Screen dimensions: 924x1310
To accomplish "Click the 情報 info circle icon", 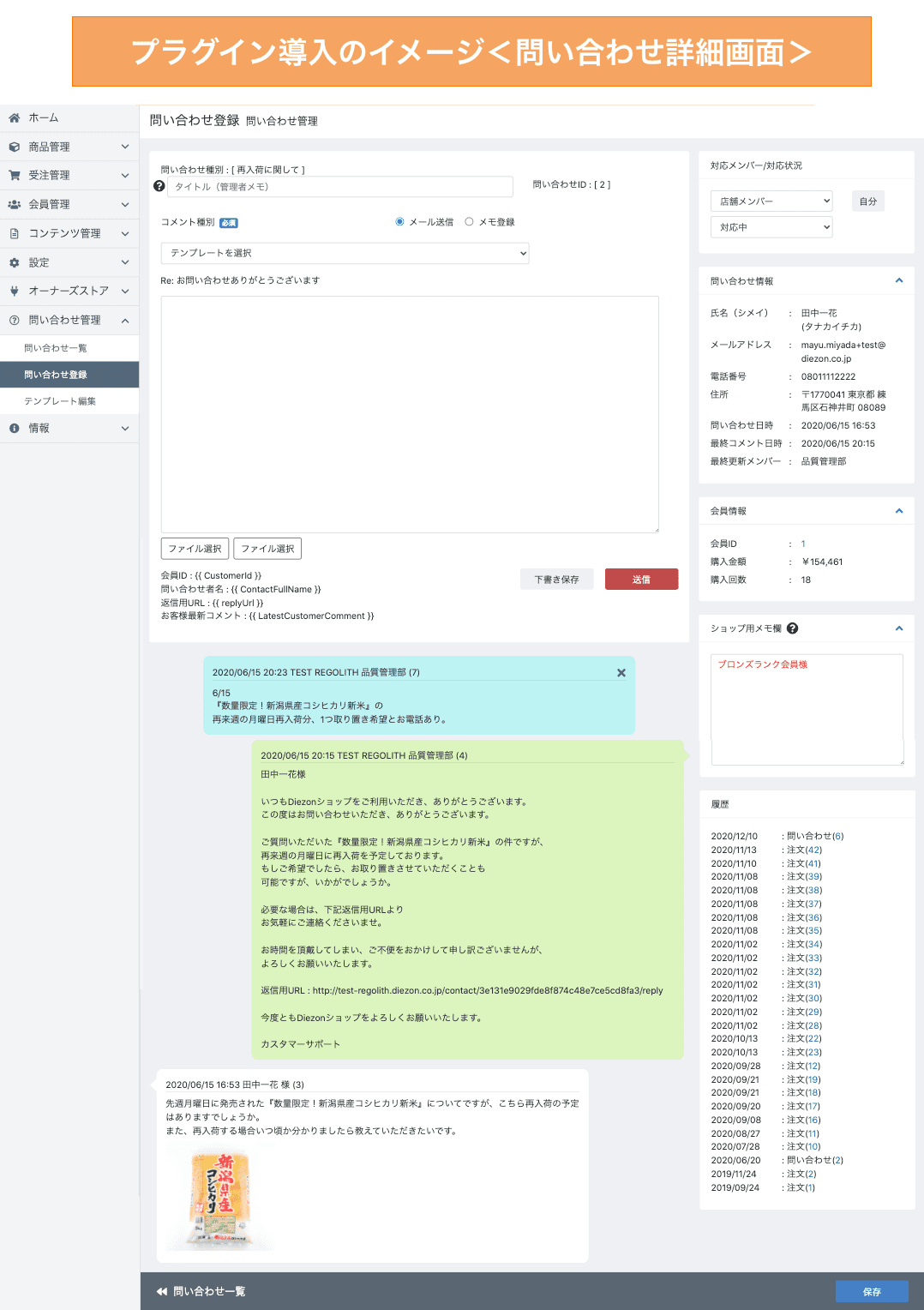I will click(15, 428).
